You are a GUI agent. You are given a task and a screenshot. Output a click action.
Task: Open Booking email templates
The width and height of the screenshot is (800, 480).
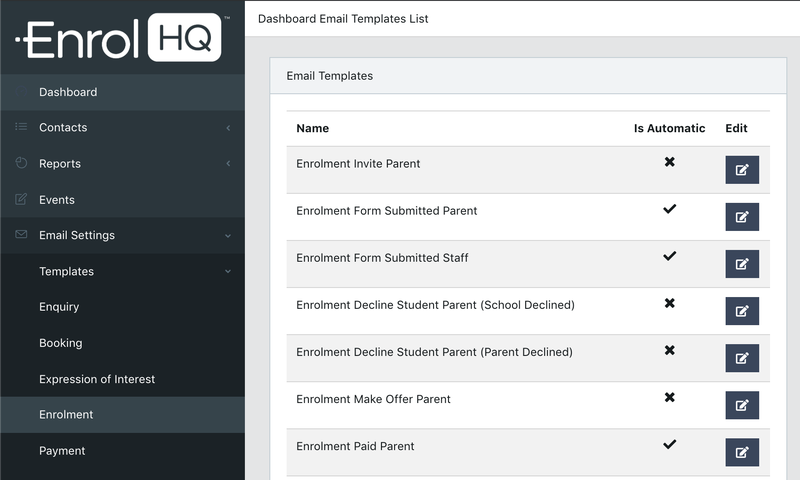click(61, 343)
